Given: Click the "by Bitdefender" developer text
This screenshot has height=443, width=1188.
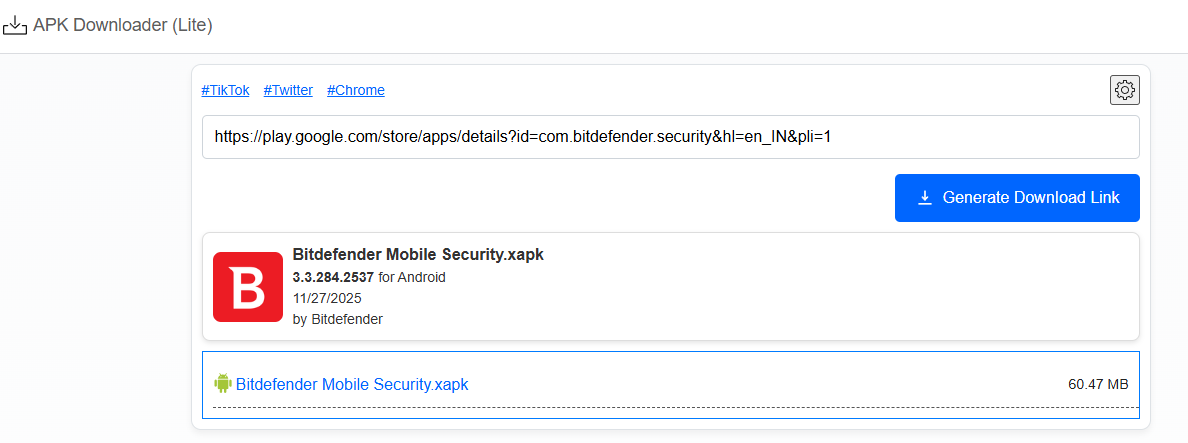Looking at the screenshot, I should pyautogui.click(x=337, y=319).
